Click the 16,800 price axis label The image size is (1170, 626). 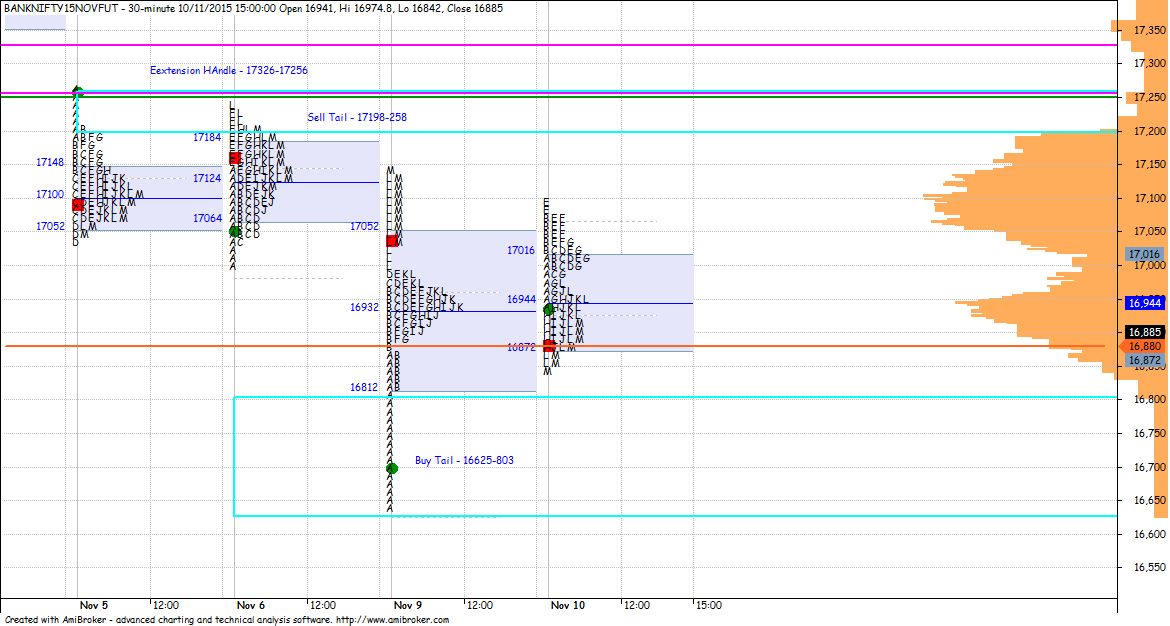point(1150,399)
